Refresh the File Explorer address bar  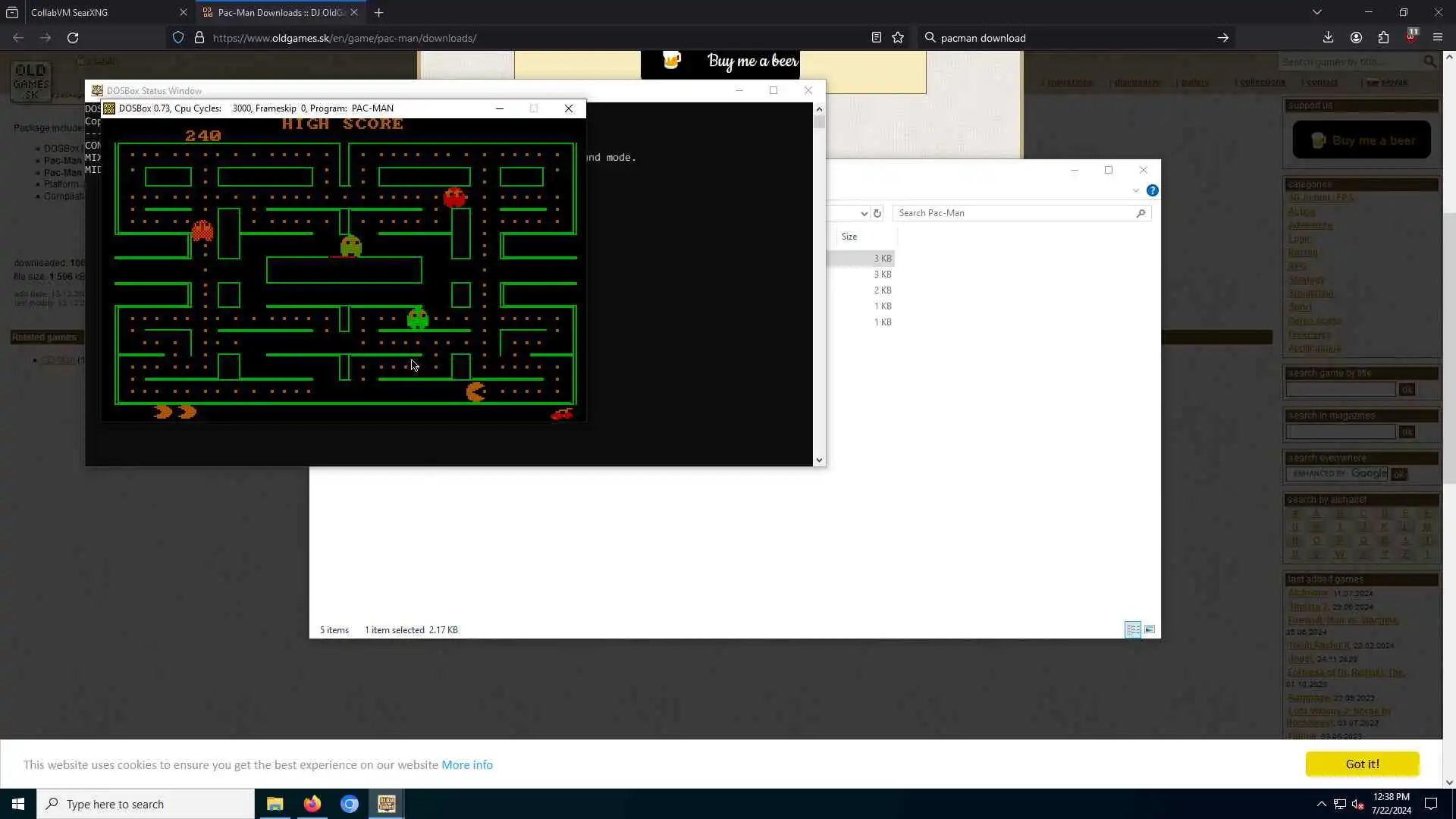pyautogui.click(x=877, y=213)
